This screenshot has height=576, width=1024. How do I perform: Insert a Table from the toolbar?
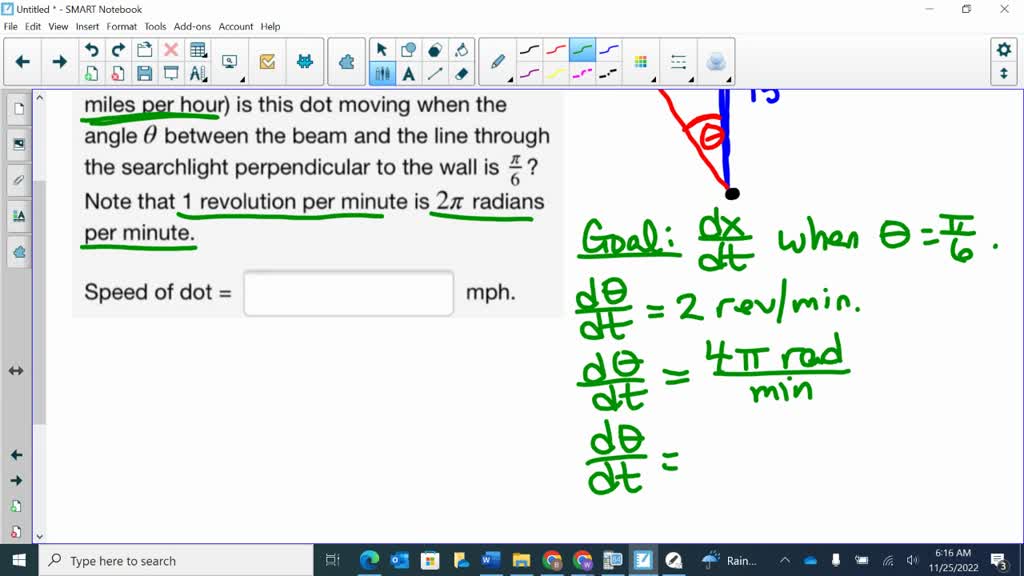pyautogui.click(x=196, y=48)
